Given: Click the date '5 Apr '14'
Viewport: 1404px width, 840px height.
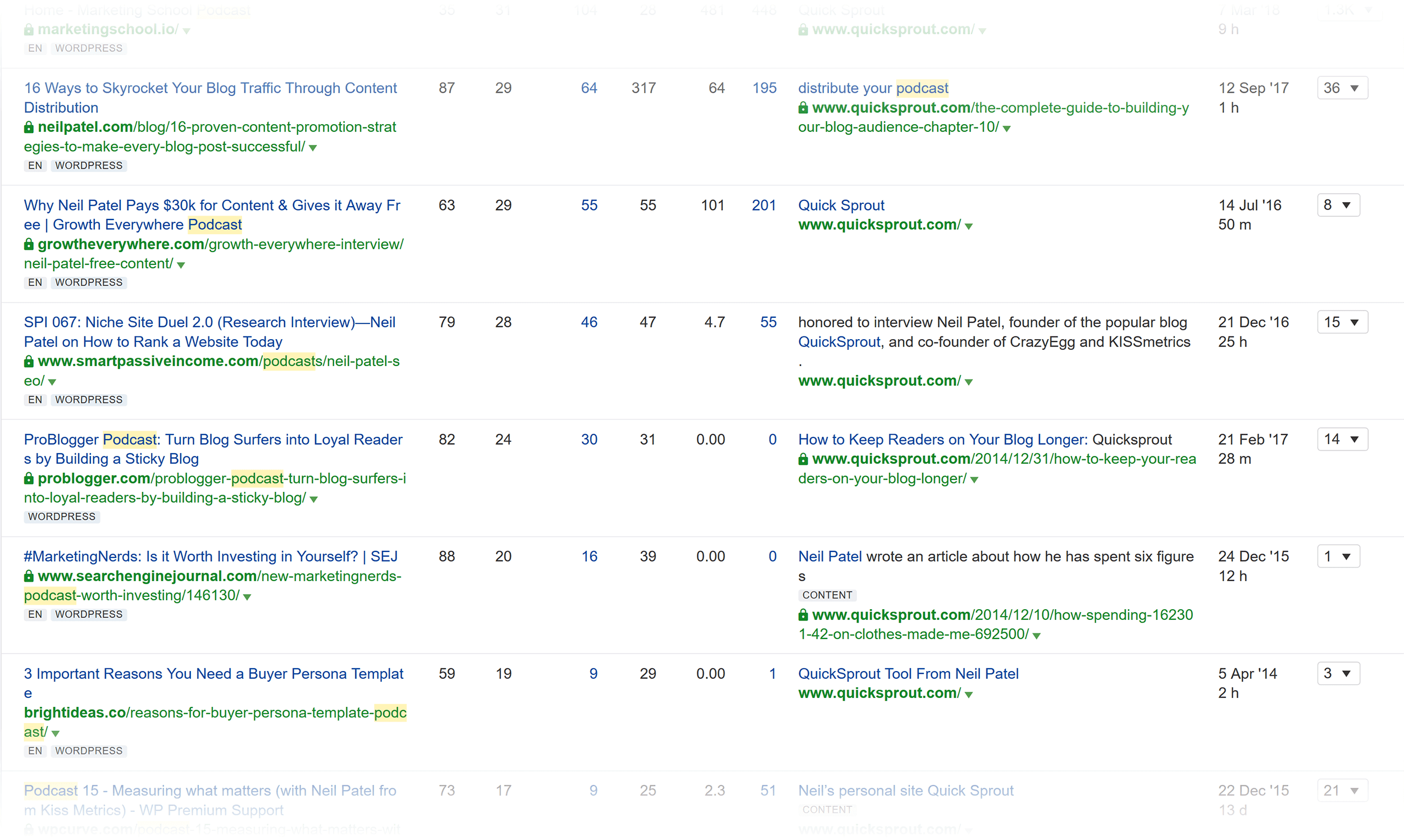Looking at the screenshot, I should coord(1248,674).
